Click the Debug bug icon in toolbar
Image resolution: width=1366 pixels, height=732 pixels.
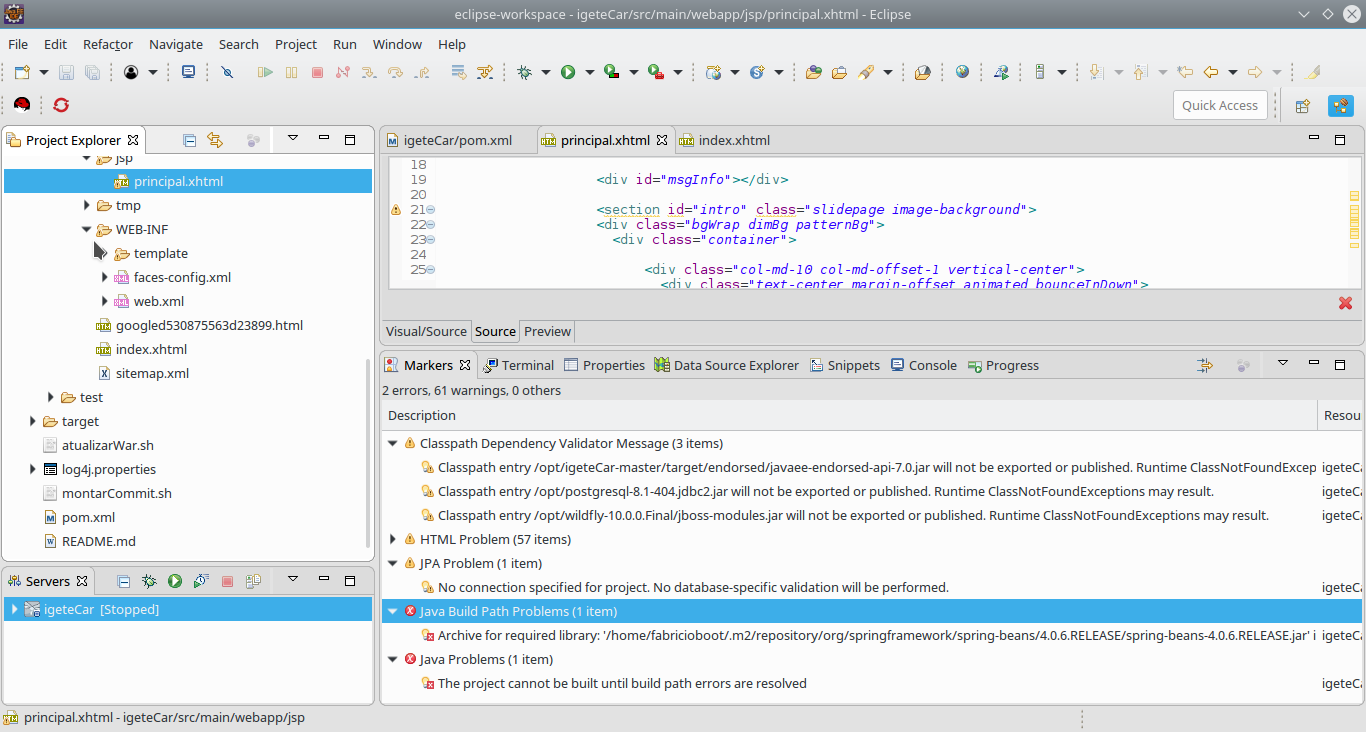coord(525,72)
